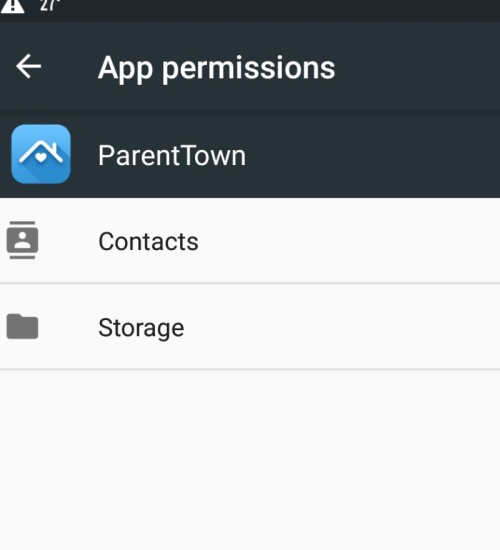The height and width of the screenshot is (550, 500).
Task: Select the Contacts person-card icon
Action: point(22,240)
